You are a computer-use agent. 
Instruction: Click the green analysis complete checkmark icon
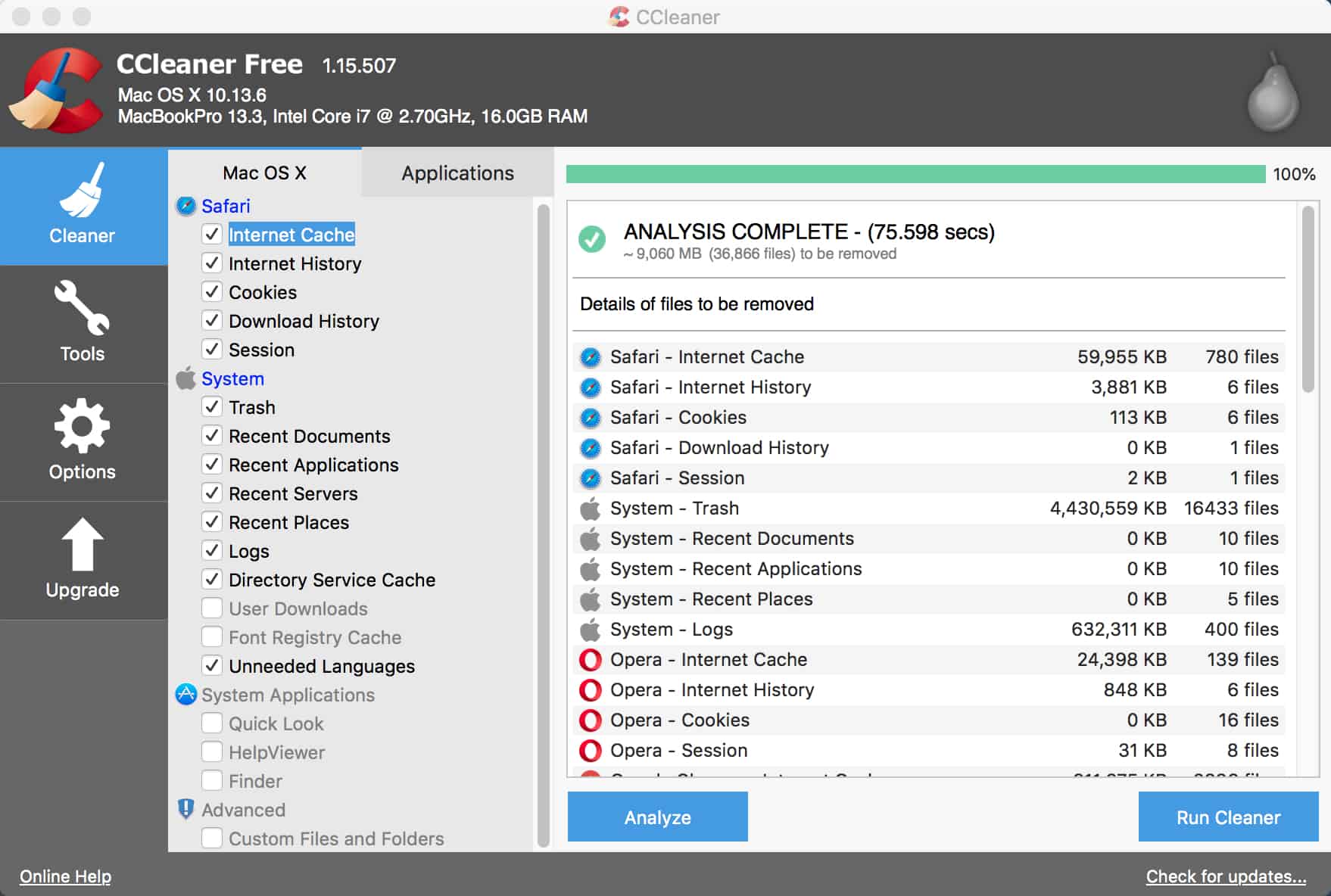point(592,239)
